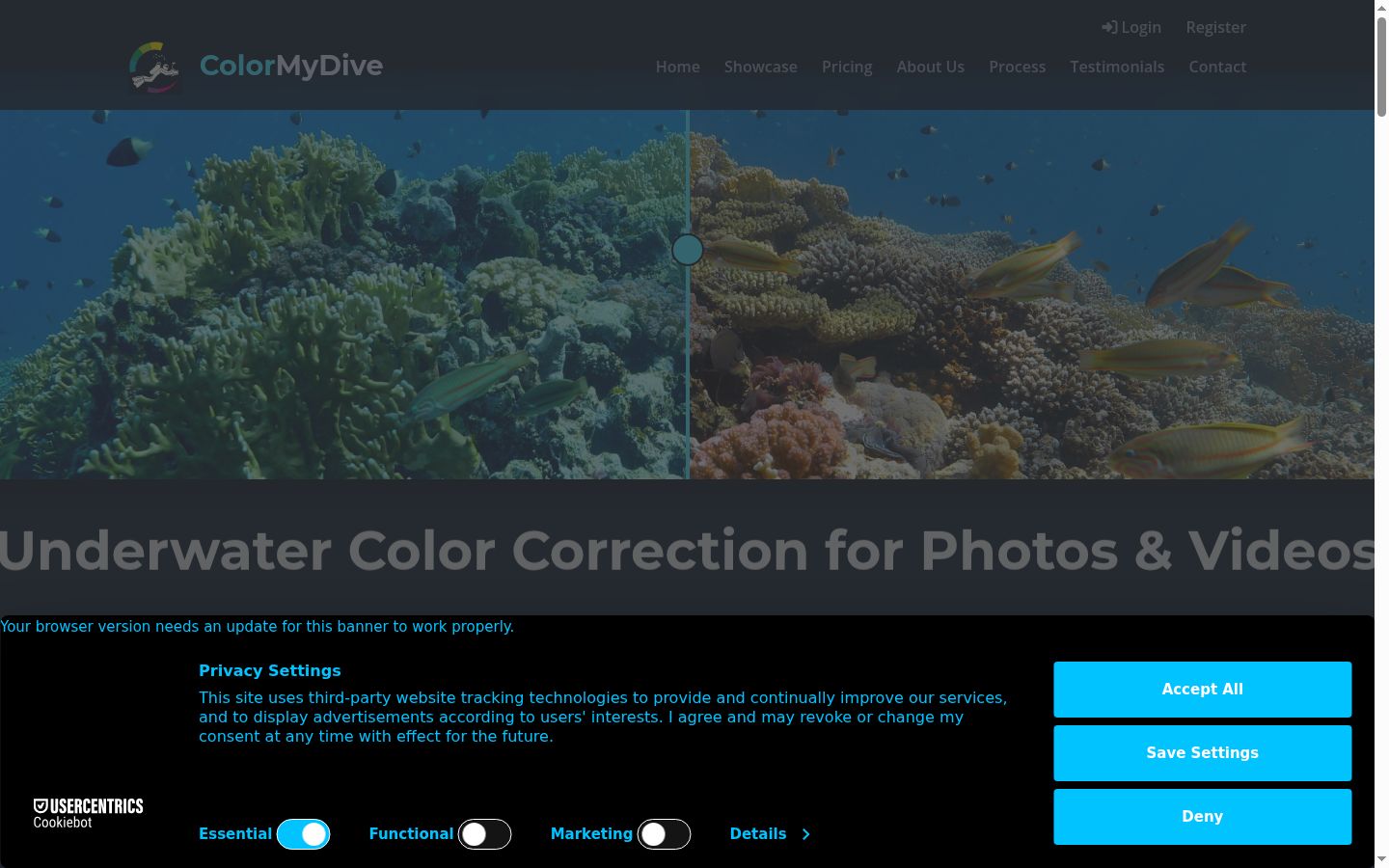Click the uncorrected blue reef image side
The height and width of the screenshot is (868, 1389).
click(x=342, y=294)
